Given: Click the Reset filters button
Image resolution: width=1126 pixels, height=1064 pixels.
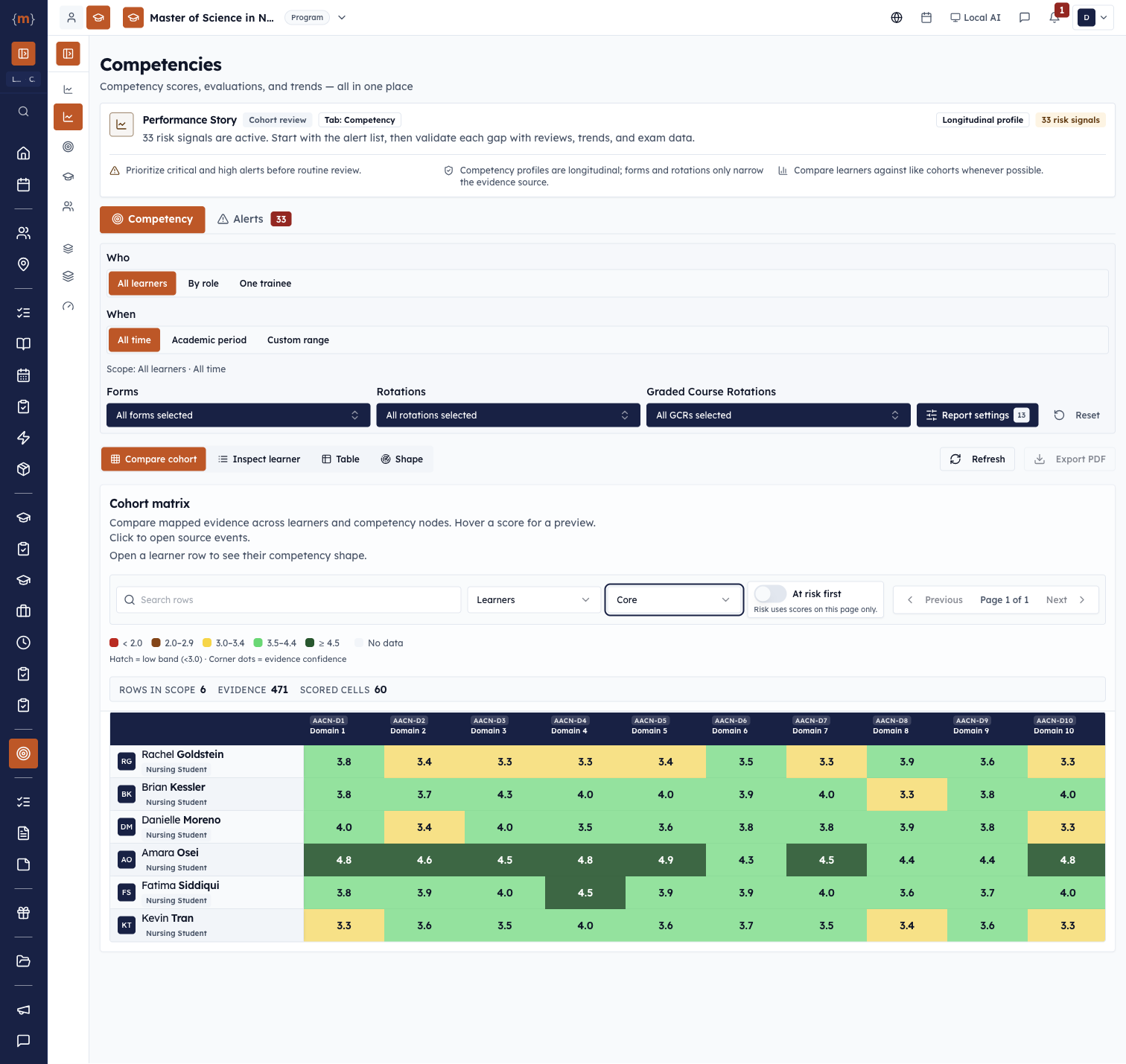Looking at the screenshot, I should point(1077,415).
